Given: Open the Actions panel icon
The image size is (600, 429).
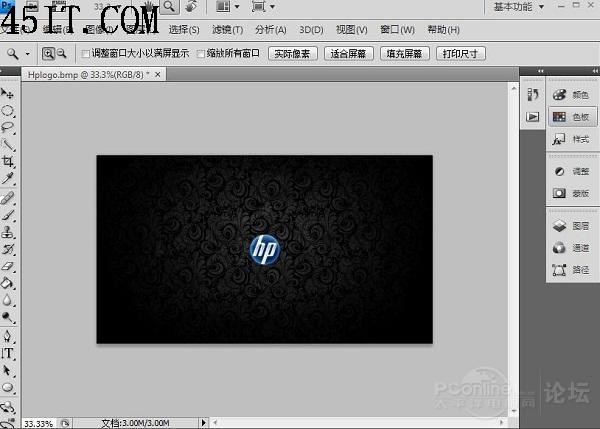Looking at the screenshot, I should pos(533,116).
